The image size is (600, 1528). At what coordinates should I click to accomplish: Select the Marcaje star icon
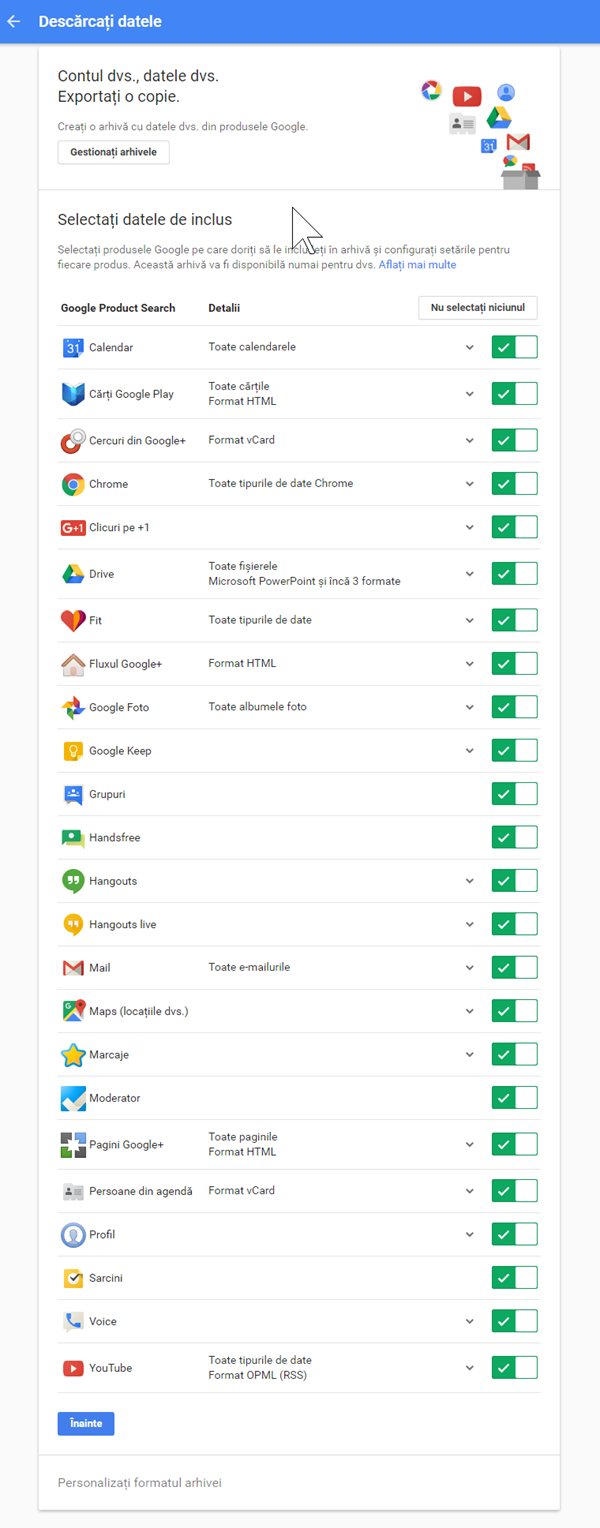[72, 1055]
